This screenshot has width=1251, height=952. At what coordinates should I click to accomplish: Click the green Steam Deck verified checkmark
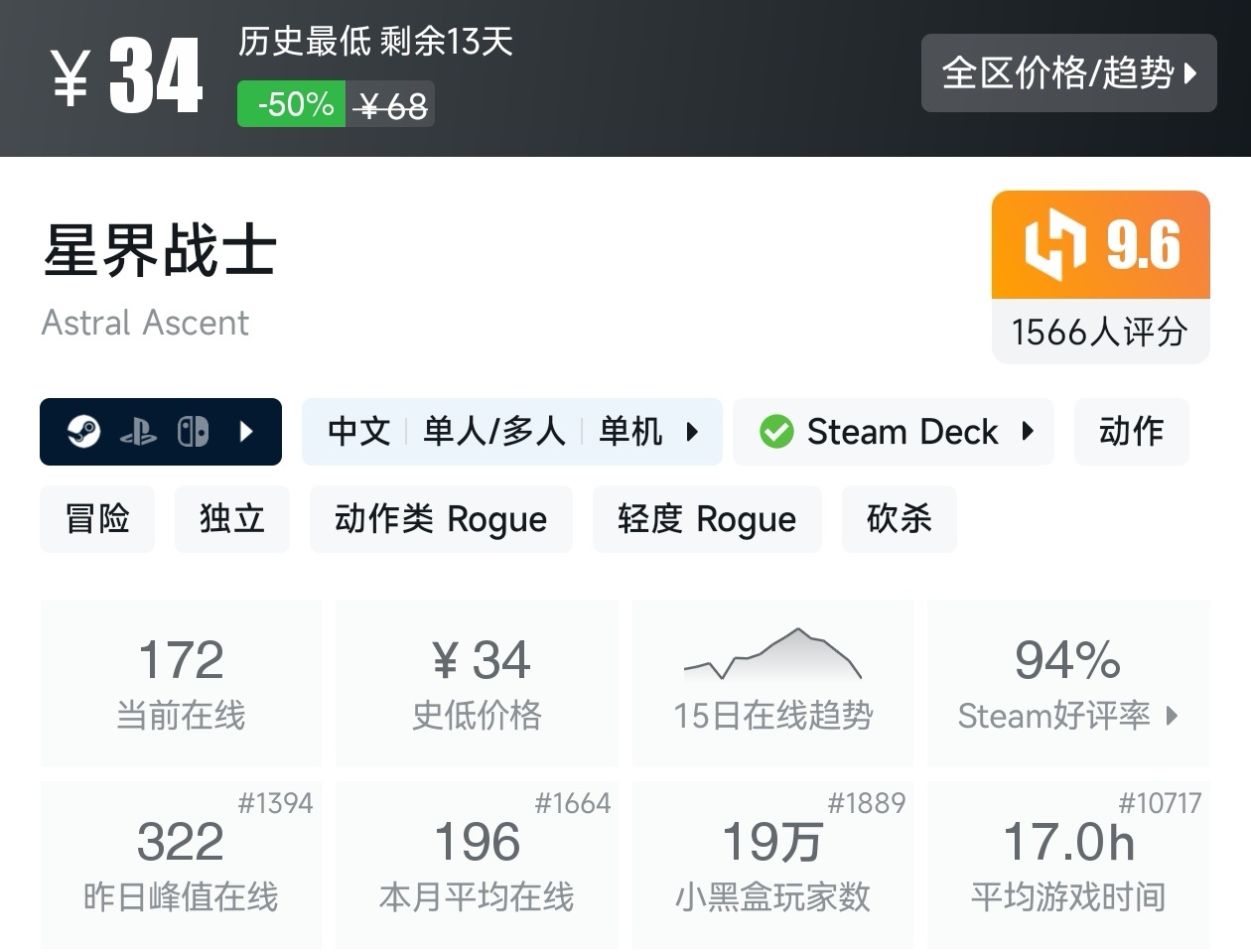pos(776,432)
